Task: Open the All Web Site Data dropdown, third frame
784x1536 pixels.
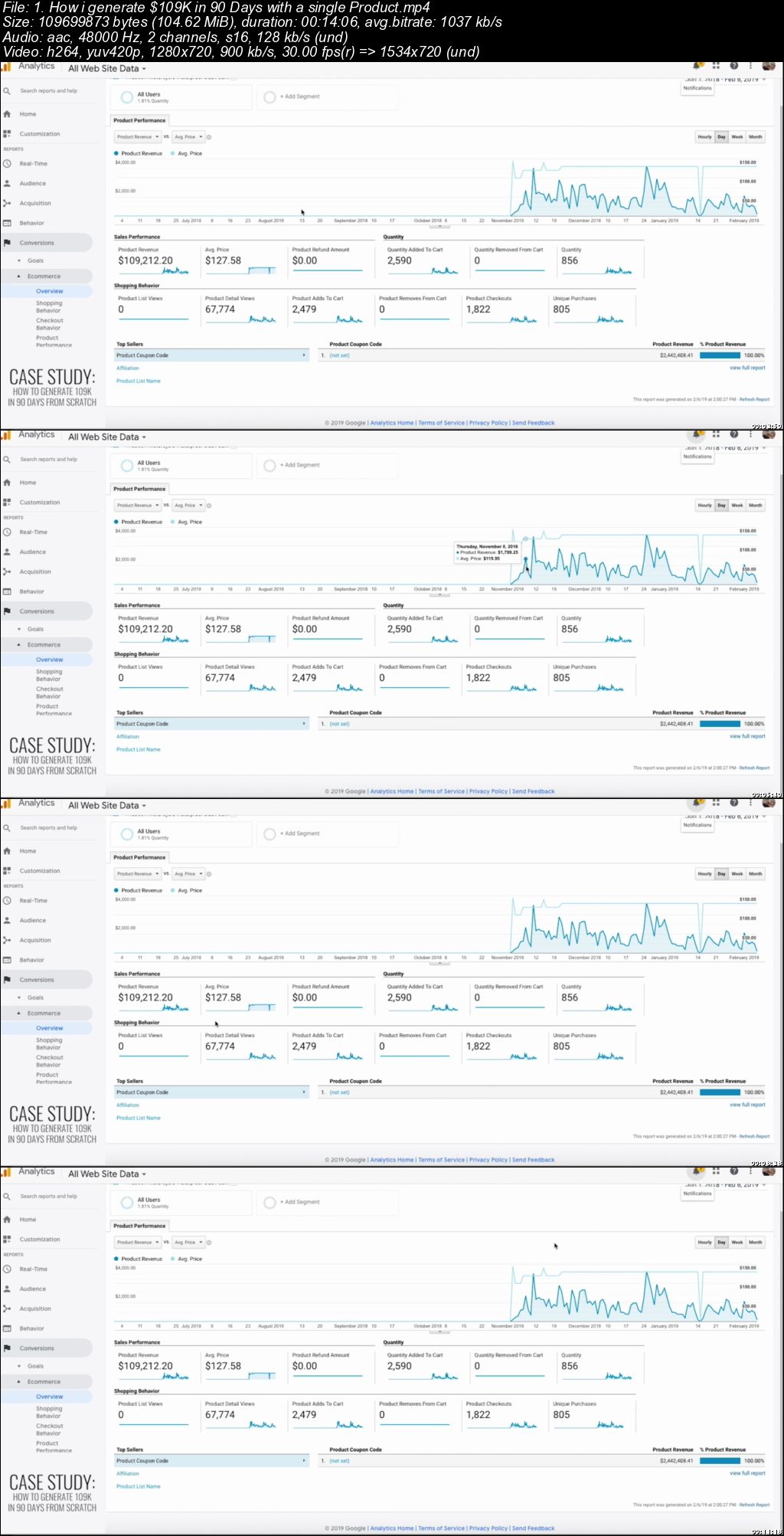Action: coord(107,806)
